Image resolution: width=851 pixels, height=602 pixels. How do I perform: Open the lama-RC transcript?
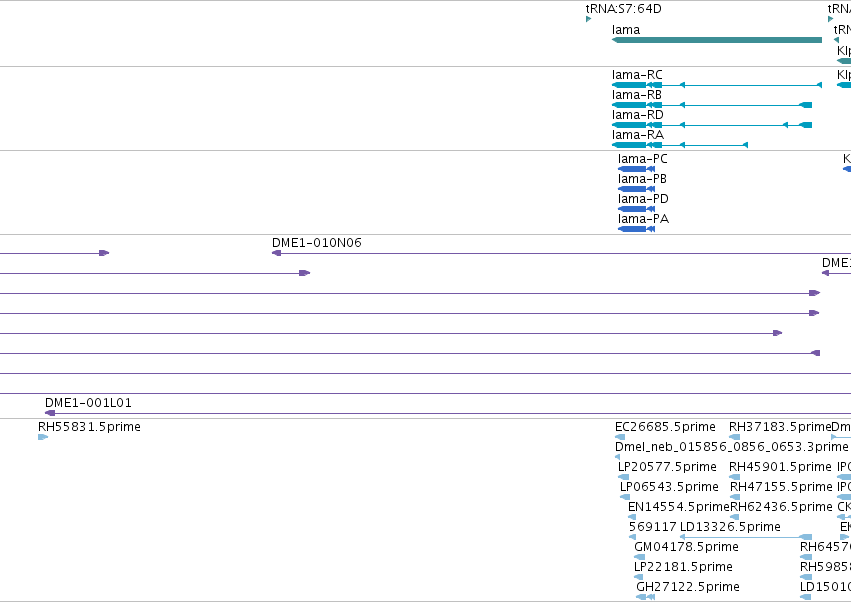tap(716, 85)
